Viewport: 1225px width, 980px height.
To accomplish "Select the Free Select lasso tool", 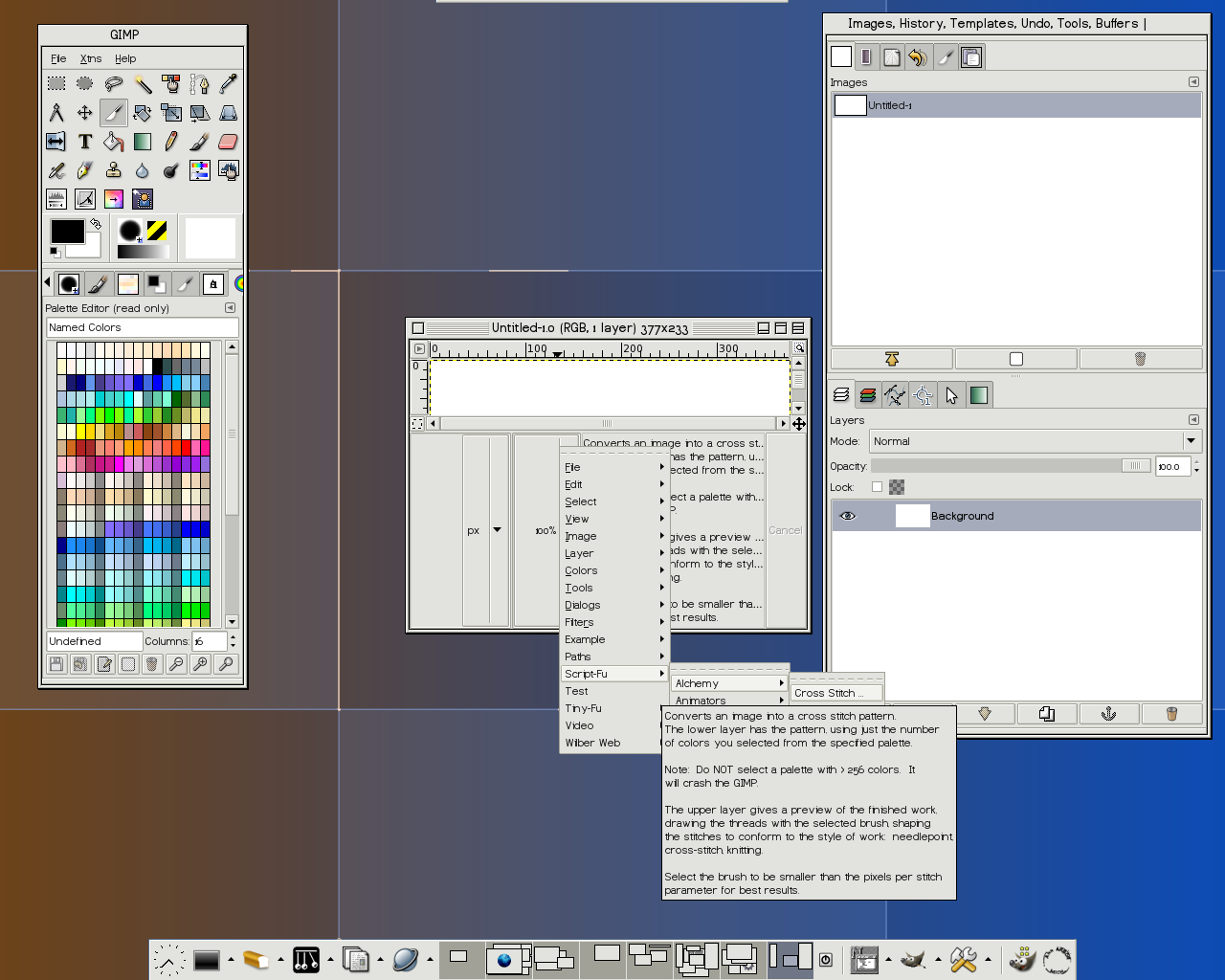I will point(114,84).
